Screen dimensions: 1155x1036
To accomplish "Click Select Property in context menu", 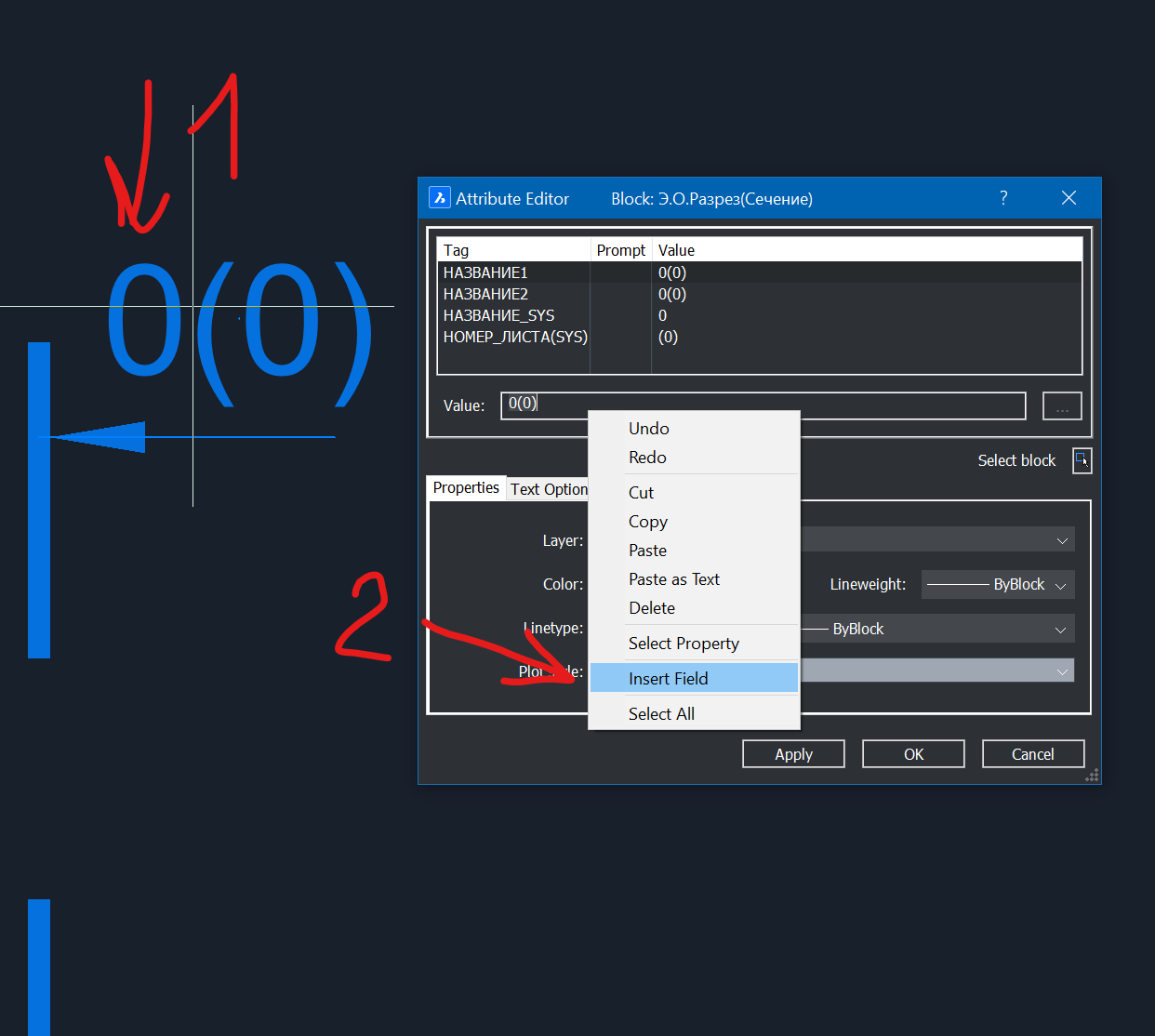I will pos(684,644).
